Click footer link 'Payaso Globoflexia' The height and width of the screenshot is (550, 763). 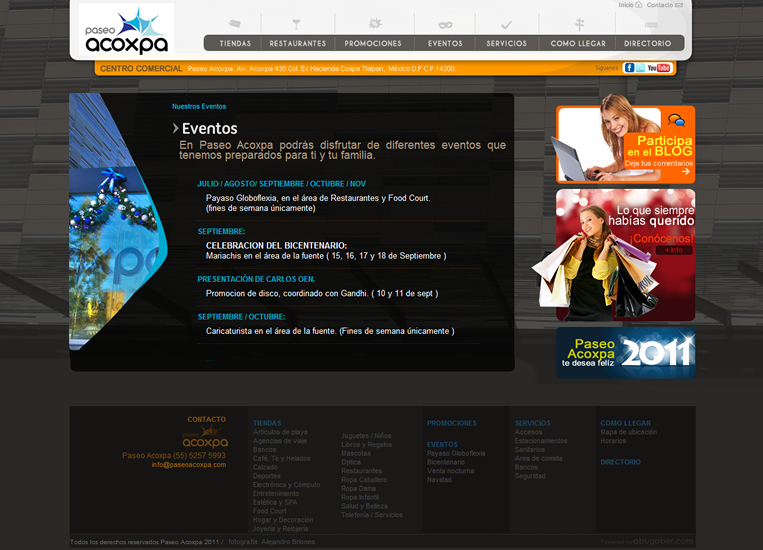456,453
